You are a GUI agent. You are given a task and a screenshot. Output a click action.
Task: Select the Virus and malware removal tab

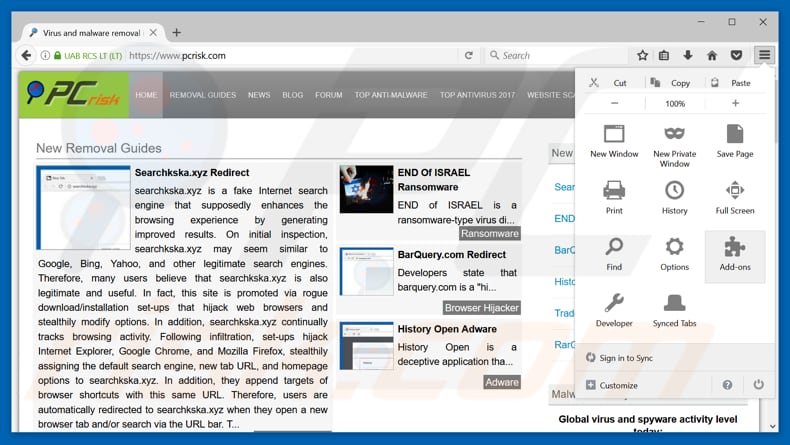pyautogui.click(x=92, y=33)
